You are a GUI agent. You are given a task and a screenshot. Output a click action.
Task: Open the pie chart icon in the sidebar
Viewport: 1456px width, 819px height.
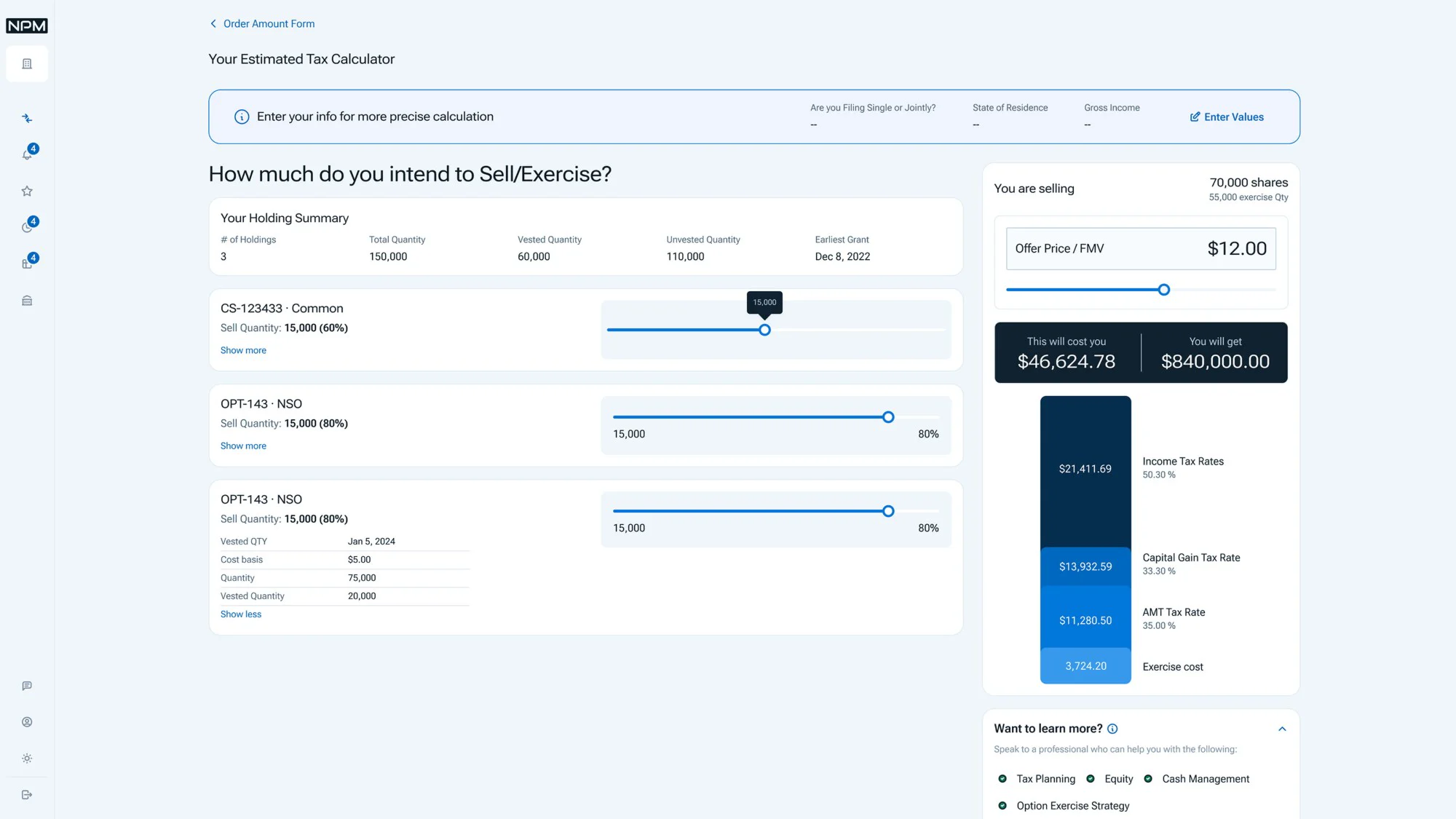pos(27,227)
